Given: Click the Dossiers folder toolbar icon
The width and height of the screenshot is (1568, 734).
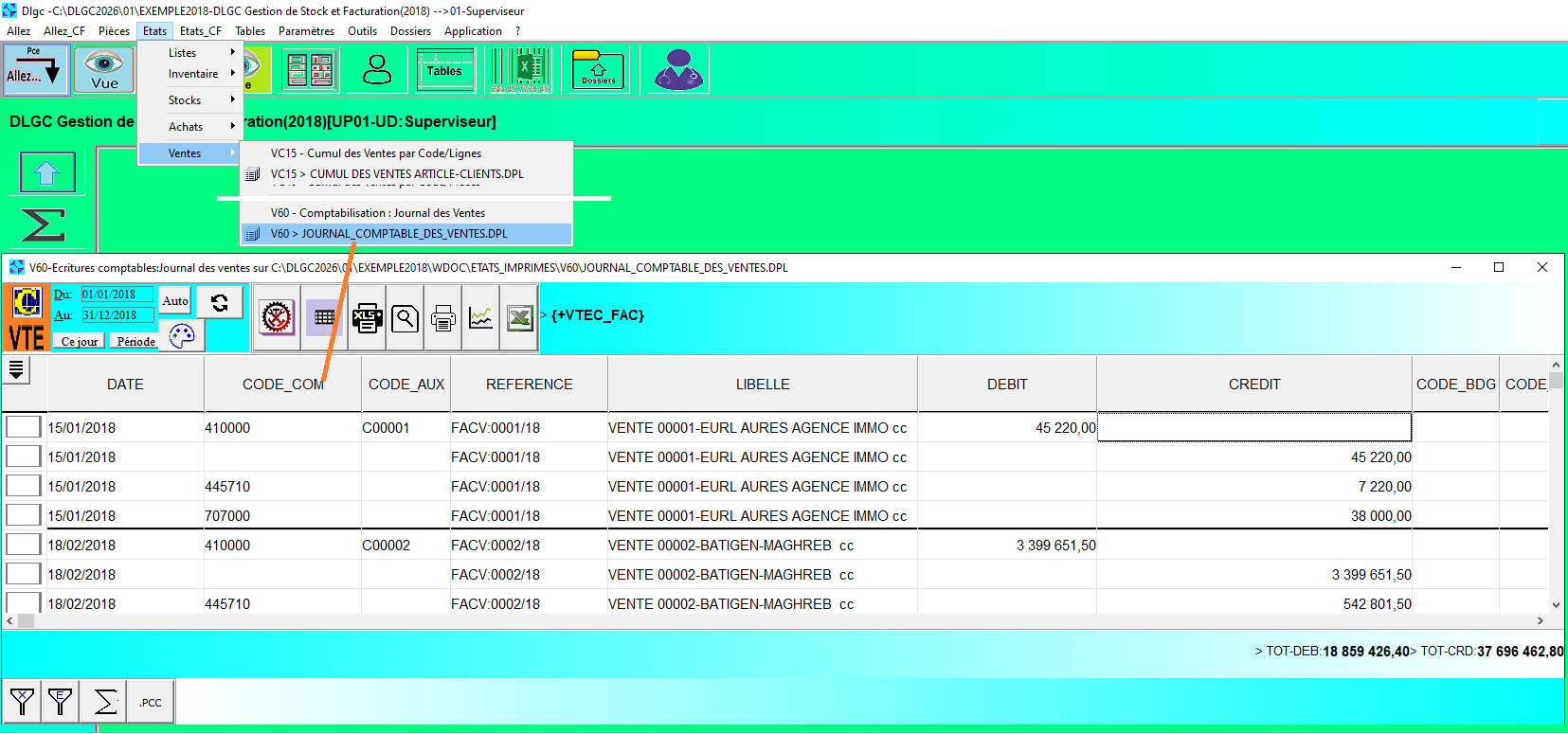Looking at the screenshot, I should [x=598, y=71].
